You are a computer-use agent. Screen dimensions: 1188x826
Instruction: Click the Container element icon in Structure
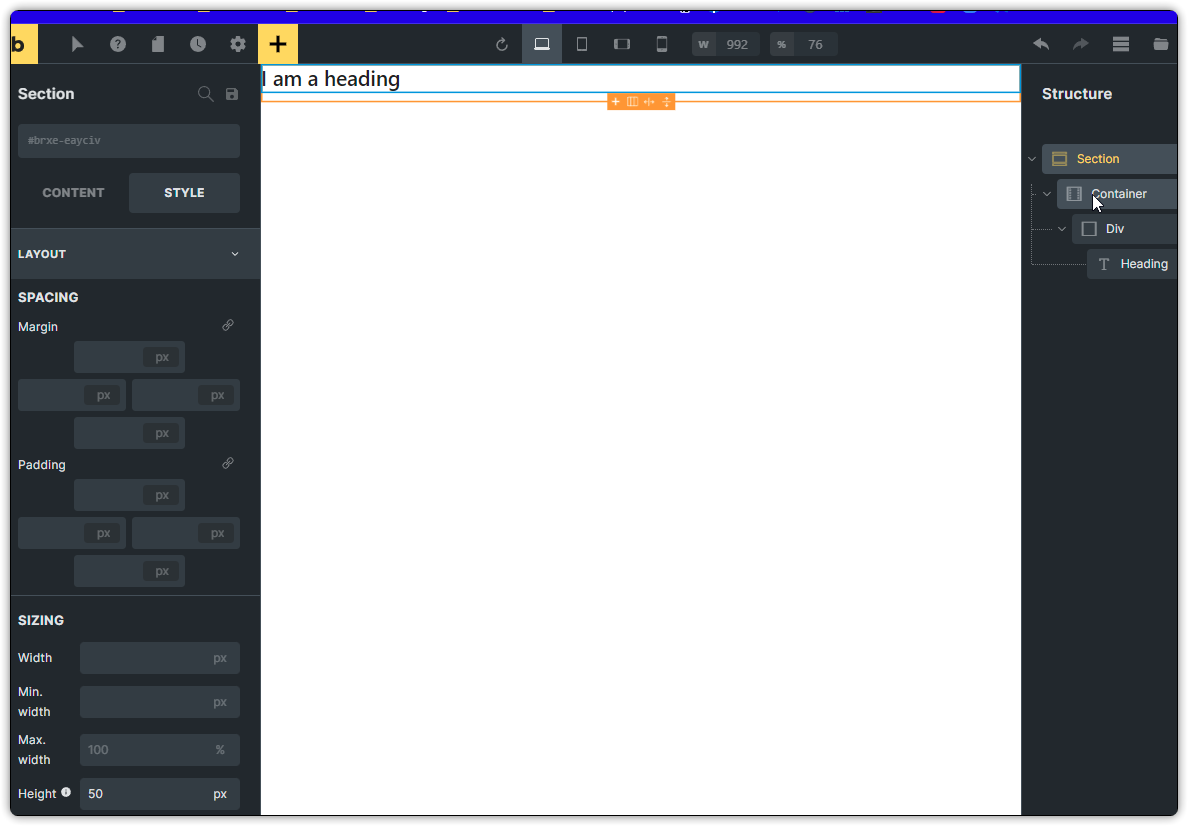[1074, 193]
